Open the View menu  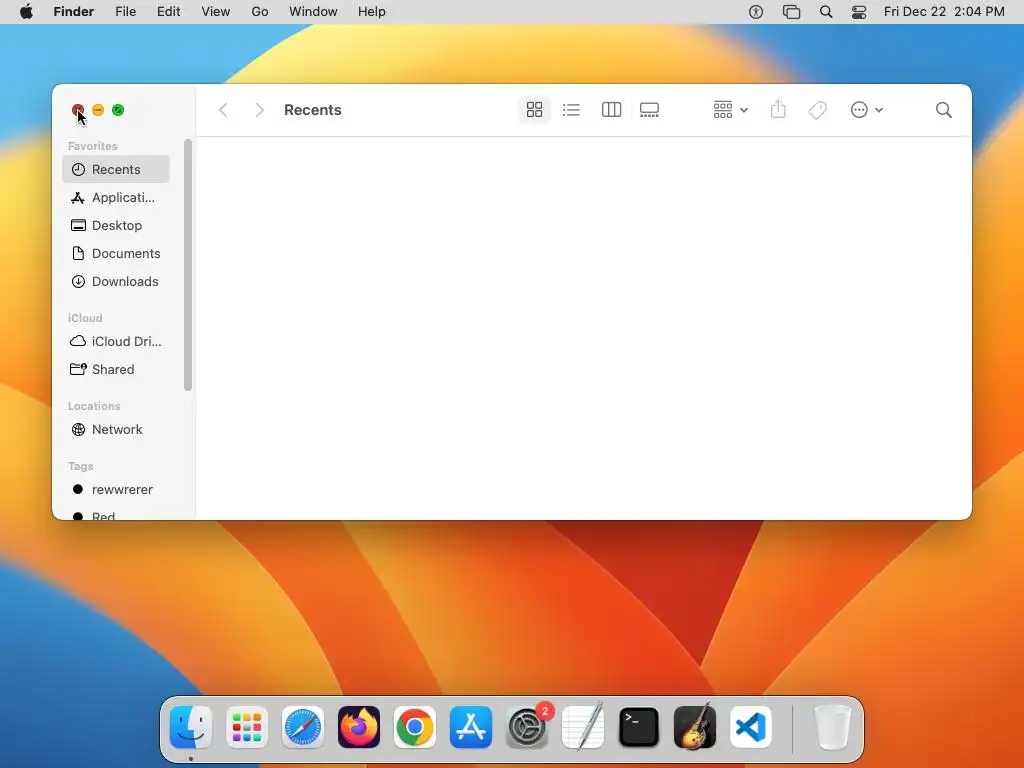point(216,12)
